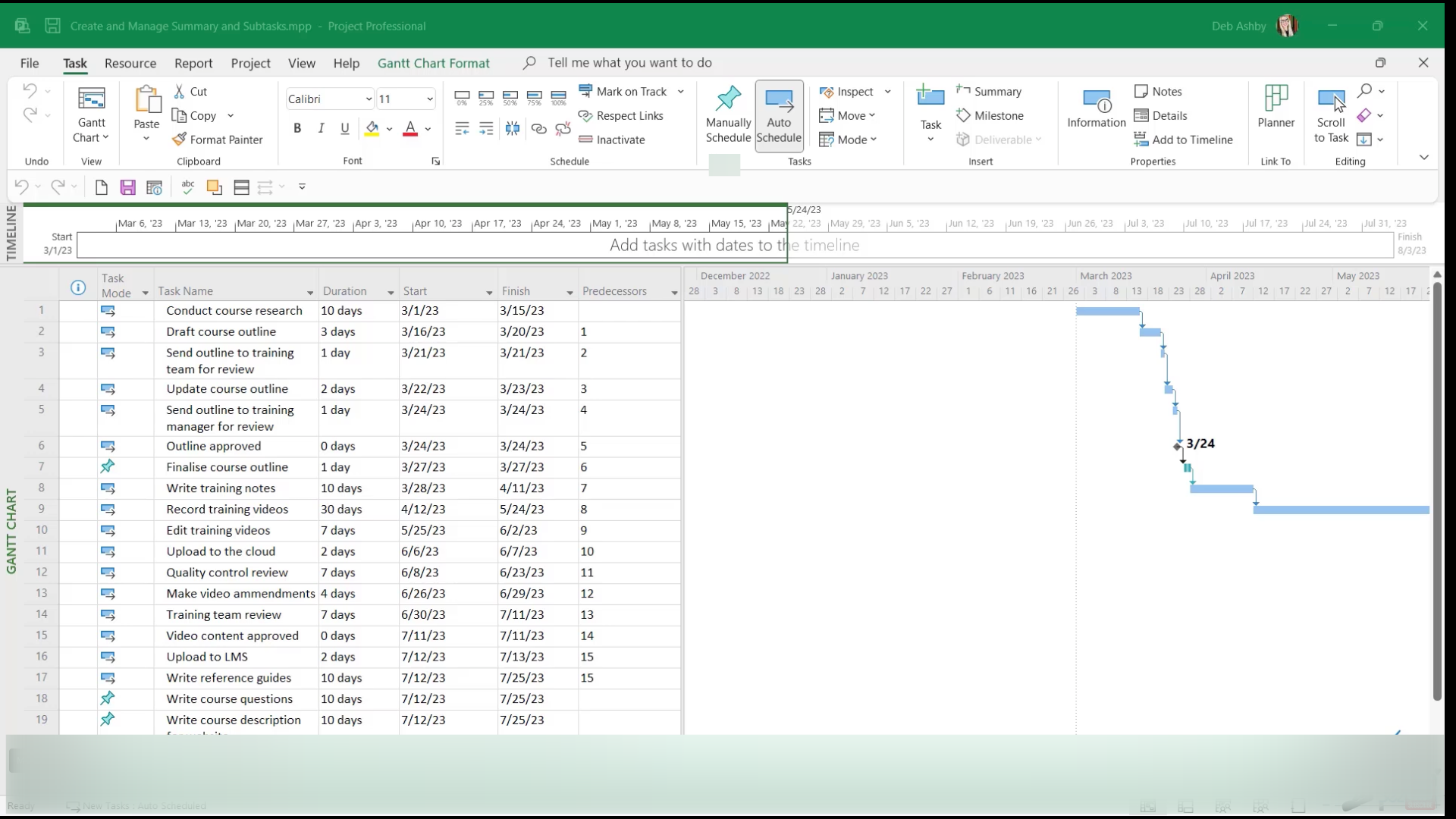Click the Add to Timeline button

tap(1183, 140)
